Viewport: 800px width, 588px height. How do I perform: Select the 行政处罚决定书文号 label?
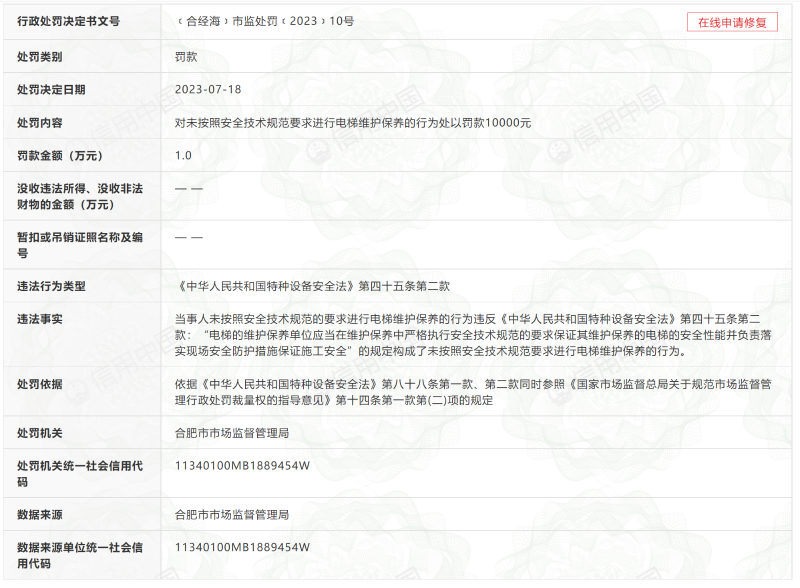(68, 21)
